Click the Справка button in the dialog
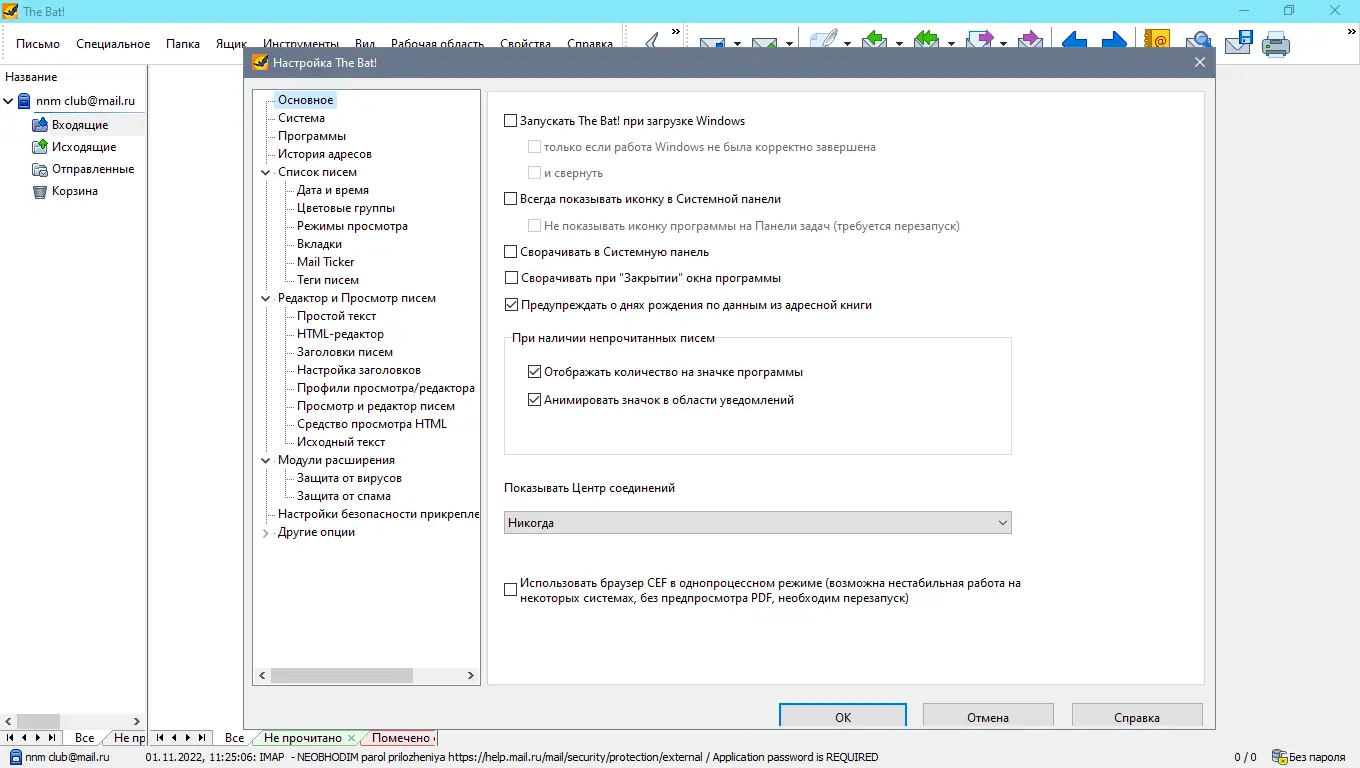The image size is (1360, 768). click(1137, 717)
